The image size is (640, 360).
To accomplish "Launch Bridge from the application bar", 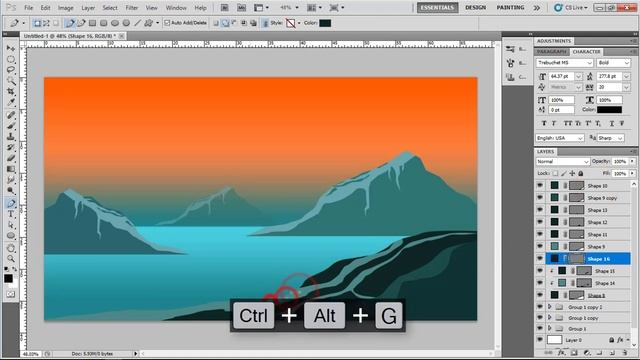I will point(224,7).
